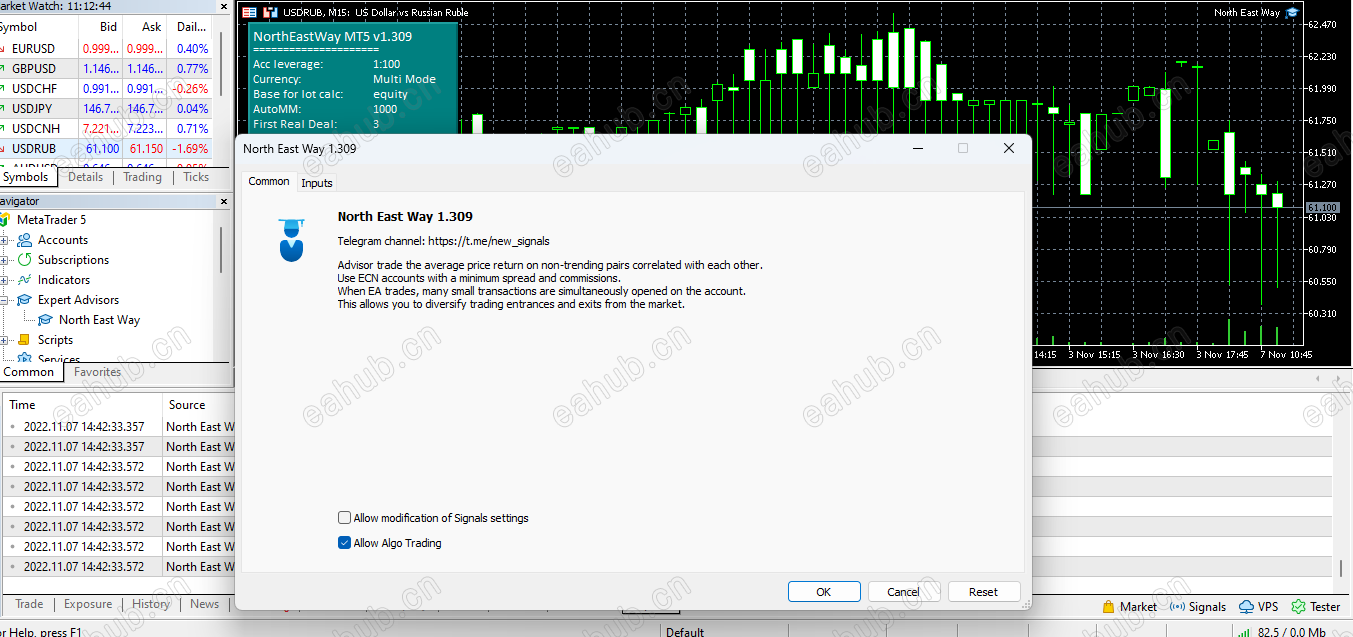
Task: Click the GBPUSD direction arrow icon
Action: point(4,68)
